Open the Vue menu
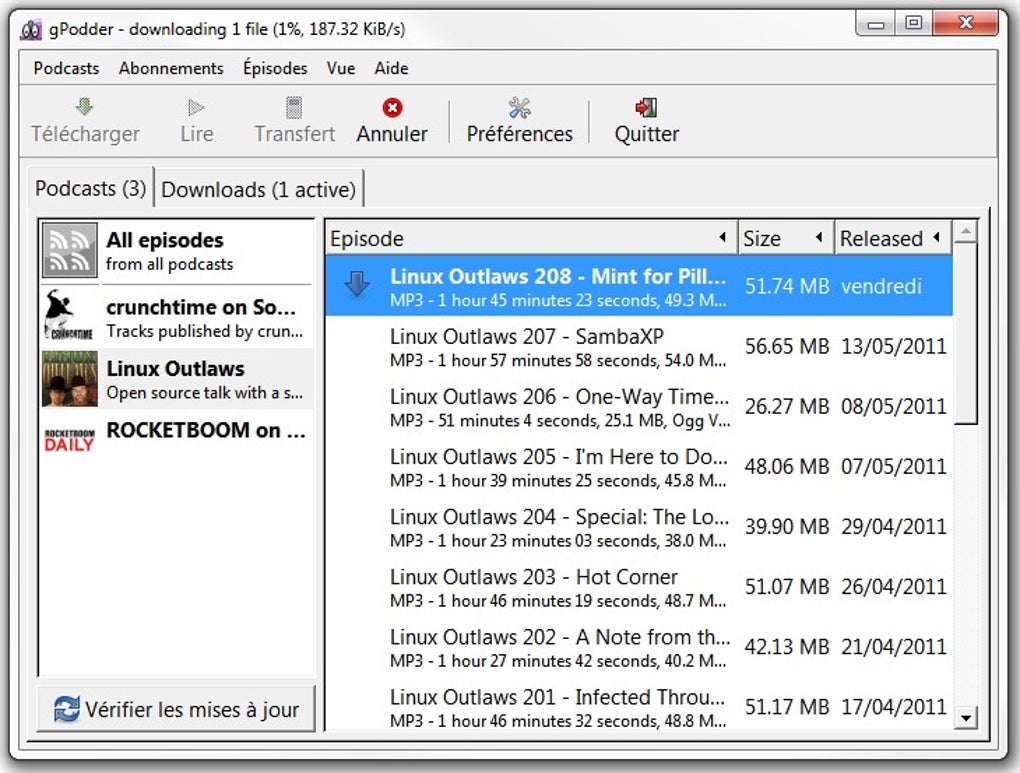1020x773 pixels. tap(341, 68)
